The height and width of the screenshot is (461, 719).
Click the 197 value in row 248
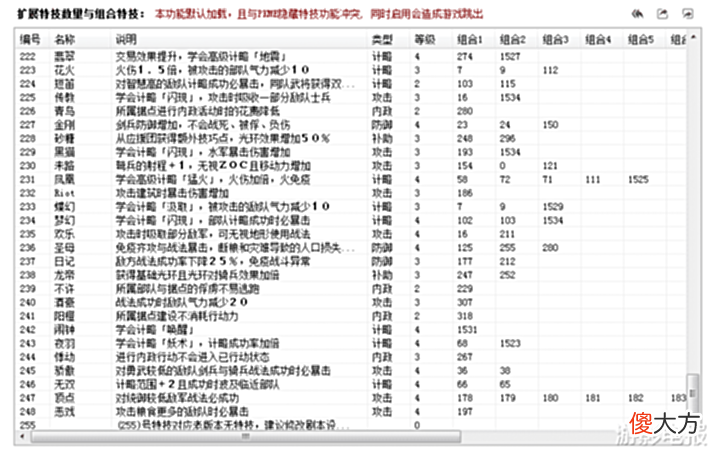coord(465,412)
